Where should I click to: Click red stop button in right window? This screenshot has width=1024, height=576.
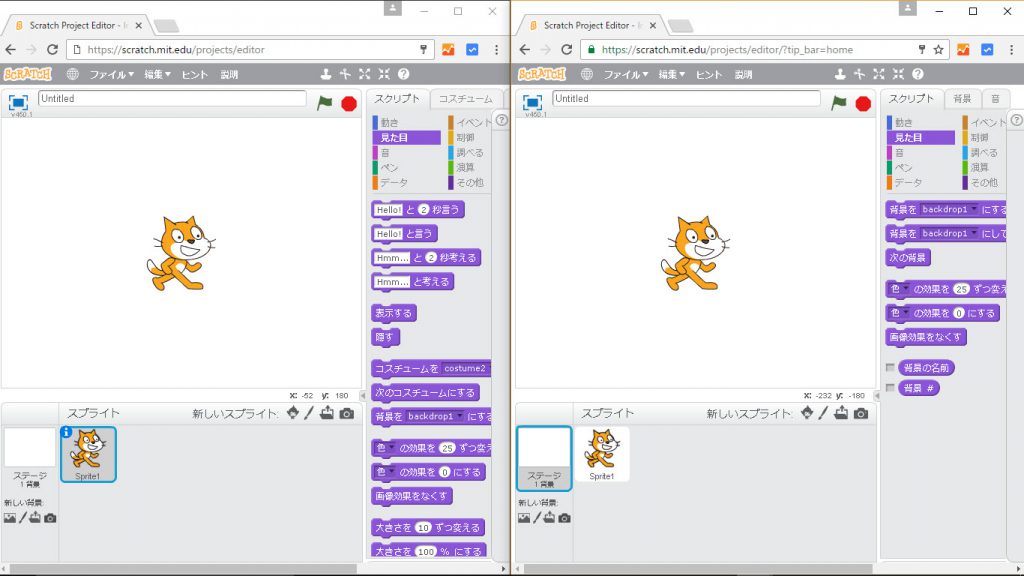tap(863, 104)
